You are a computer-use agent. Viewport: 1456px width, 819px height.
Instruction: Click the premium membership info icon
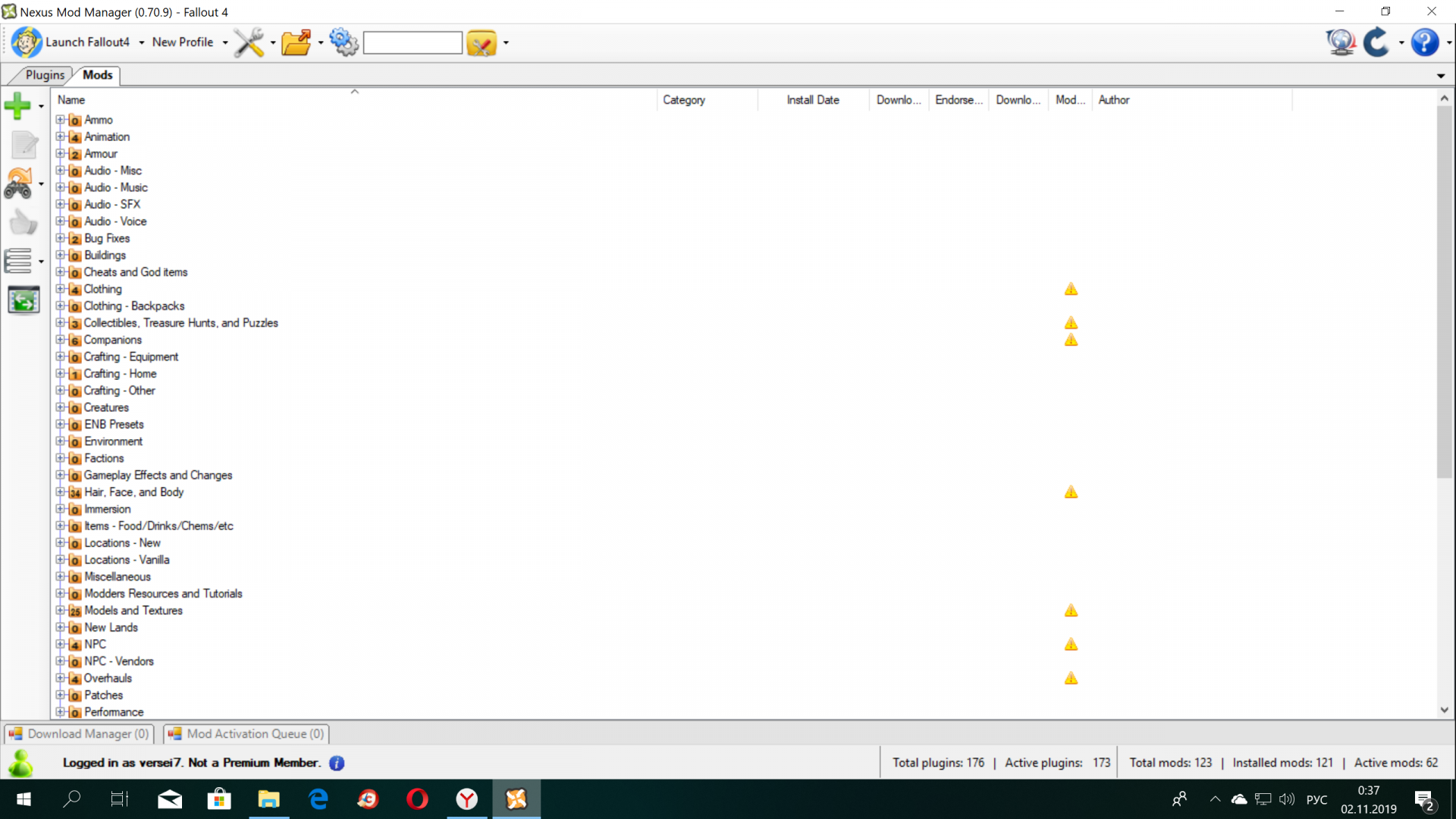click(337, 763)
